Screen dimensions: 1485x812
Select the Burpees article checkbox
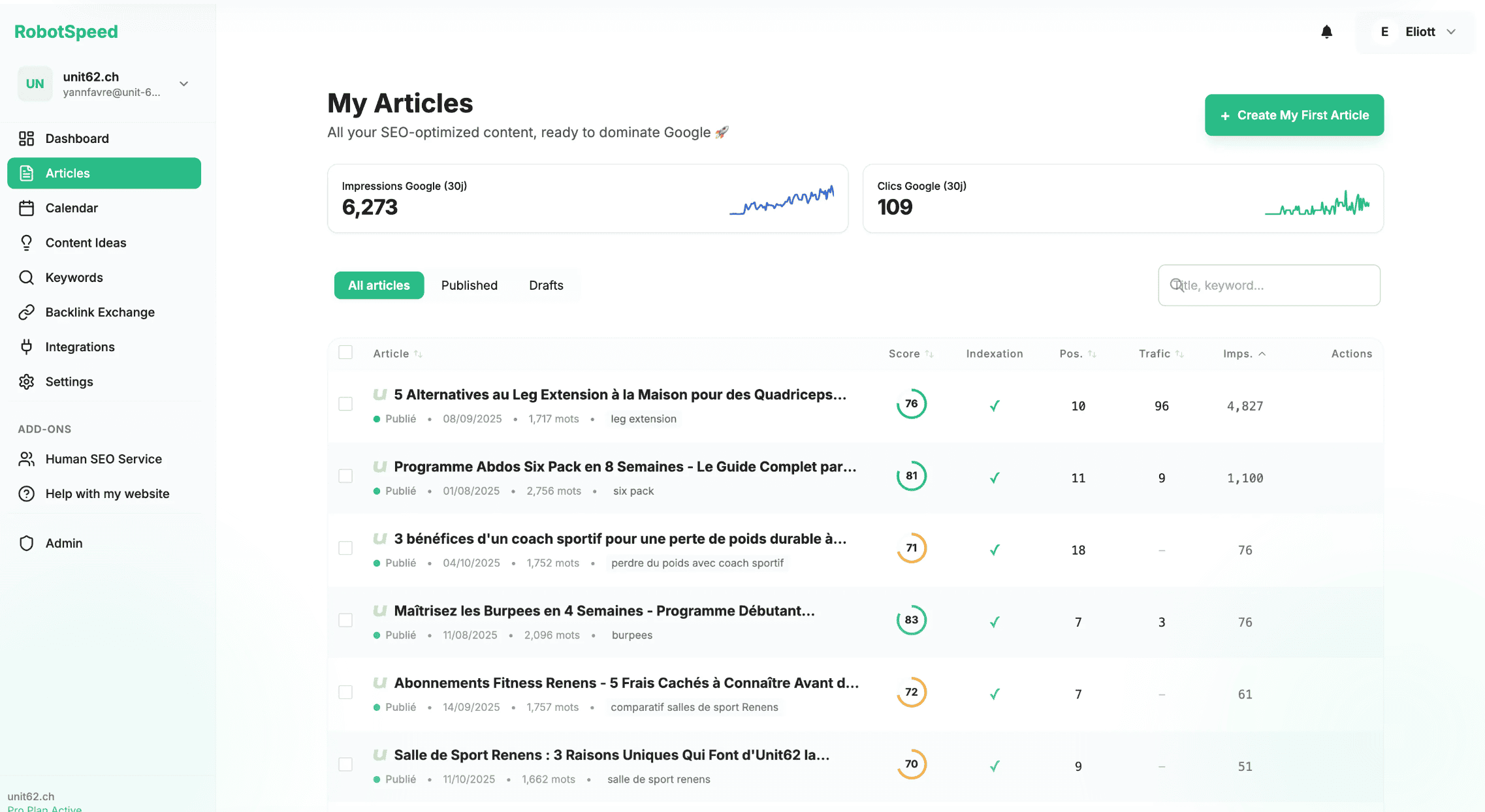click(345, 620)
